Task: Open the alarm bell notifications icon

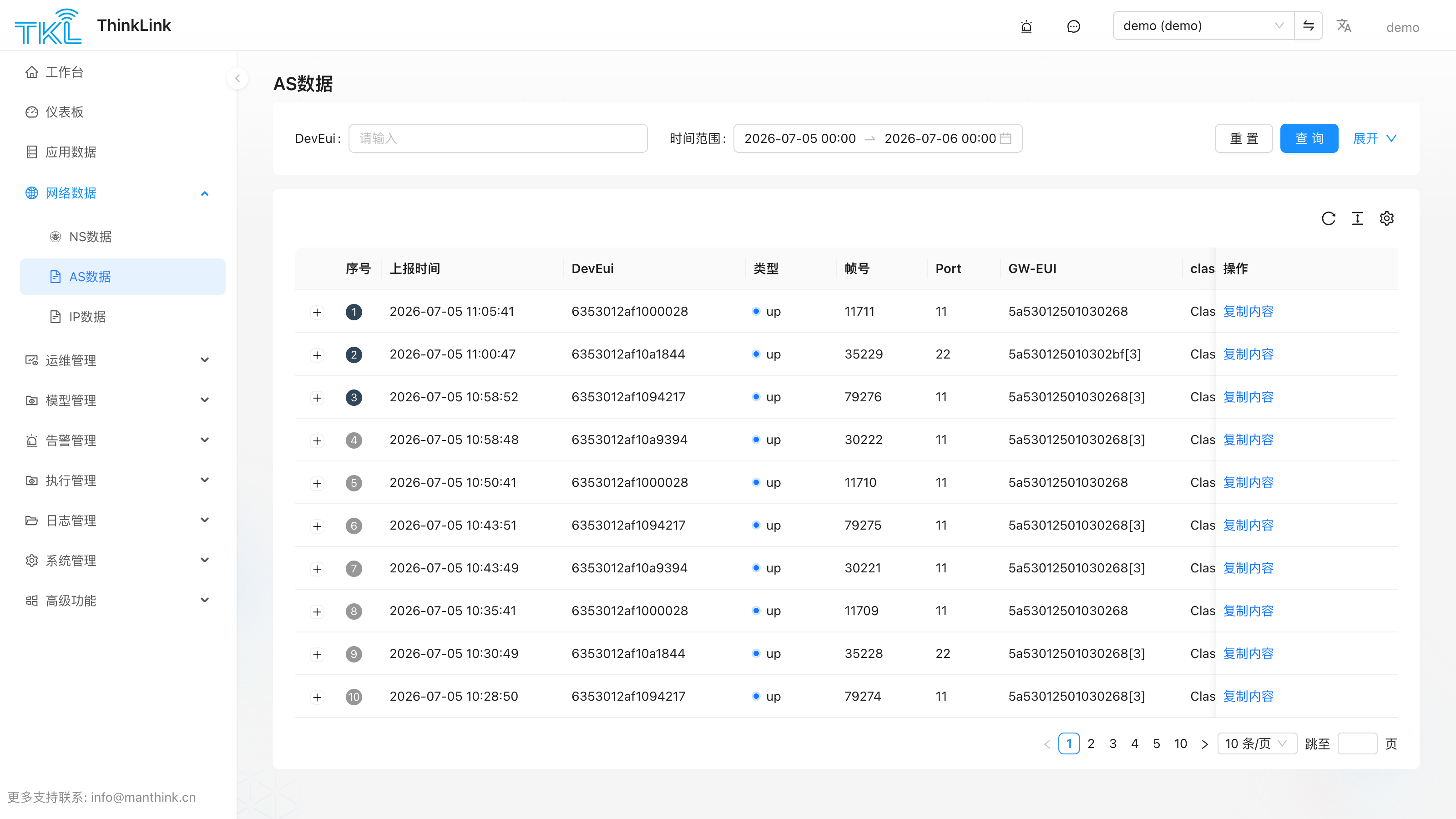Action: tap(1026, 26)
